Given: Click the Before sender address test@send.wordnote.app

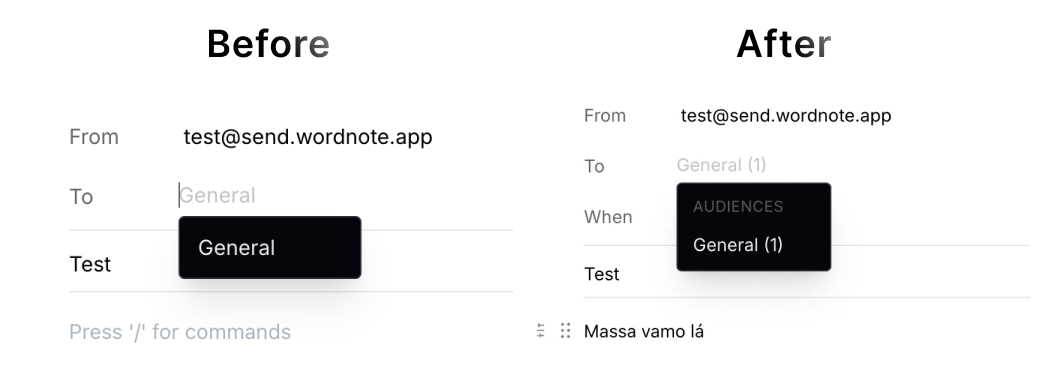Looking at the screenshot, I should click(x=307, y=137).
